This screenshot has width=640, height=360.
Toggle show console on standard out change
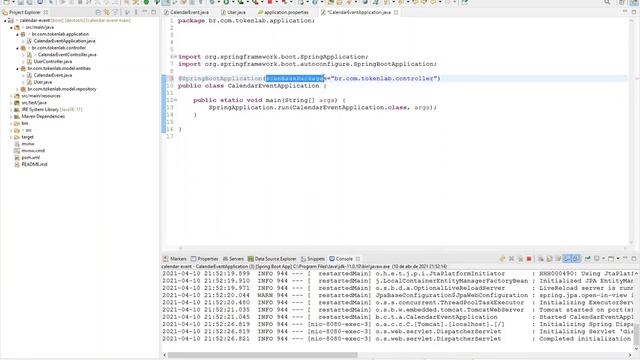(x=567, y=259)
